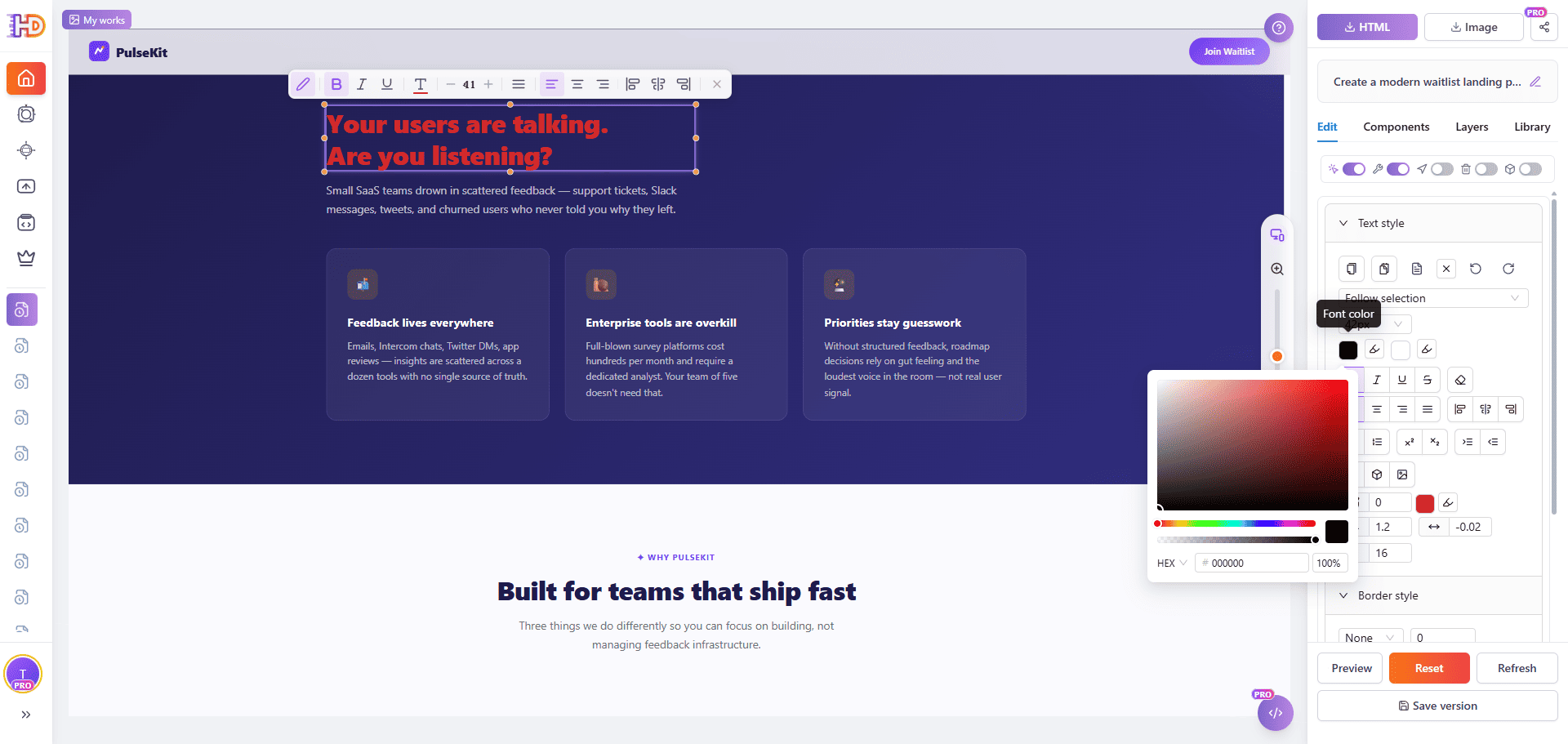
Task: Open the code window icon in sidebar
Action: pos(26,222)
